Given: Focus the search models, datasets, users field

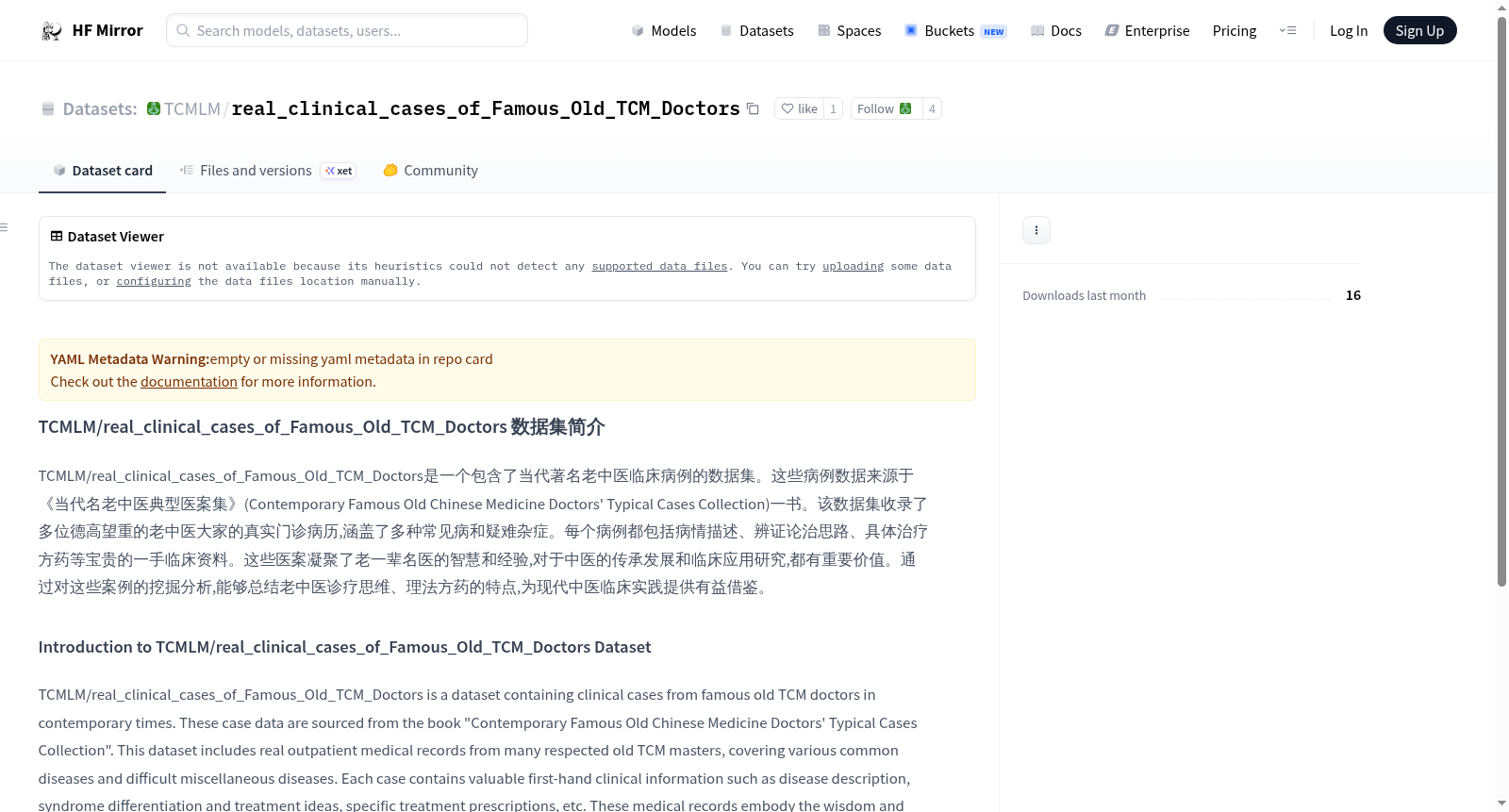Looking at the screenshot, I should tap(347, 30).
